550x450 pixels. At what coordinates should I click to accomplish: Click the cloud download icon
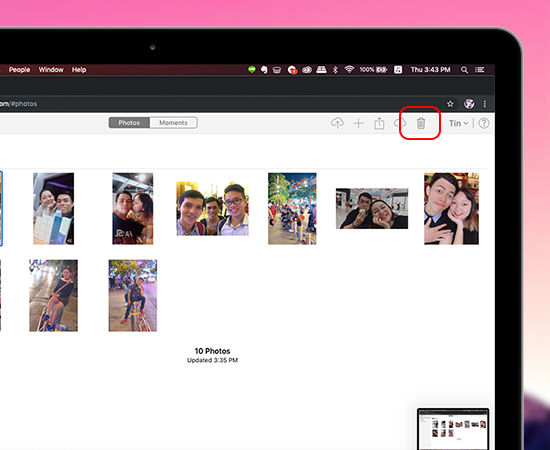(x=400, y=123)
